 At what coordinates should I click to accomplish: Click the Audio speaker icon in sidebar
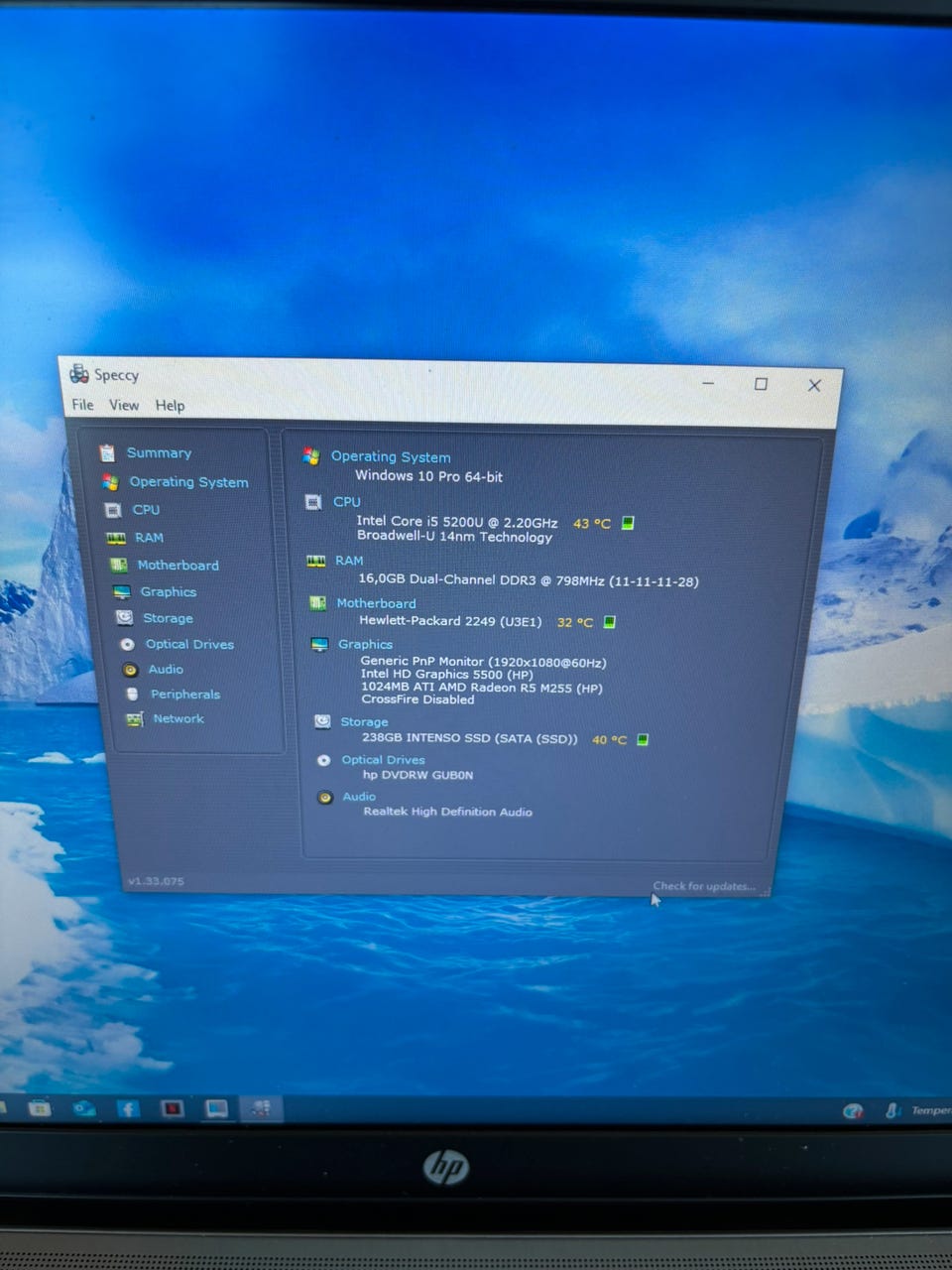[130, 670]
